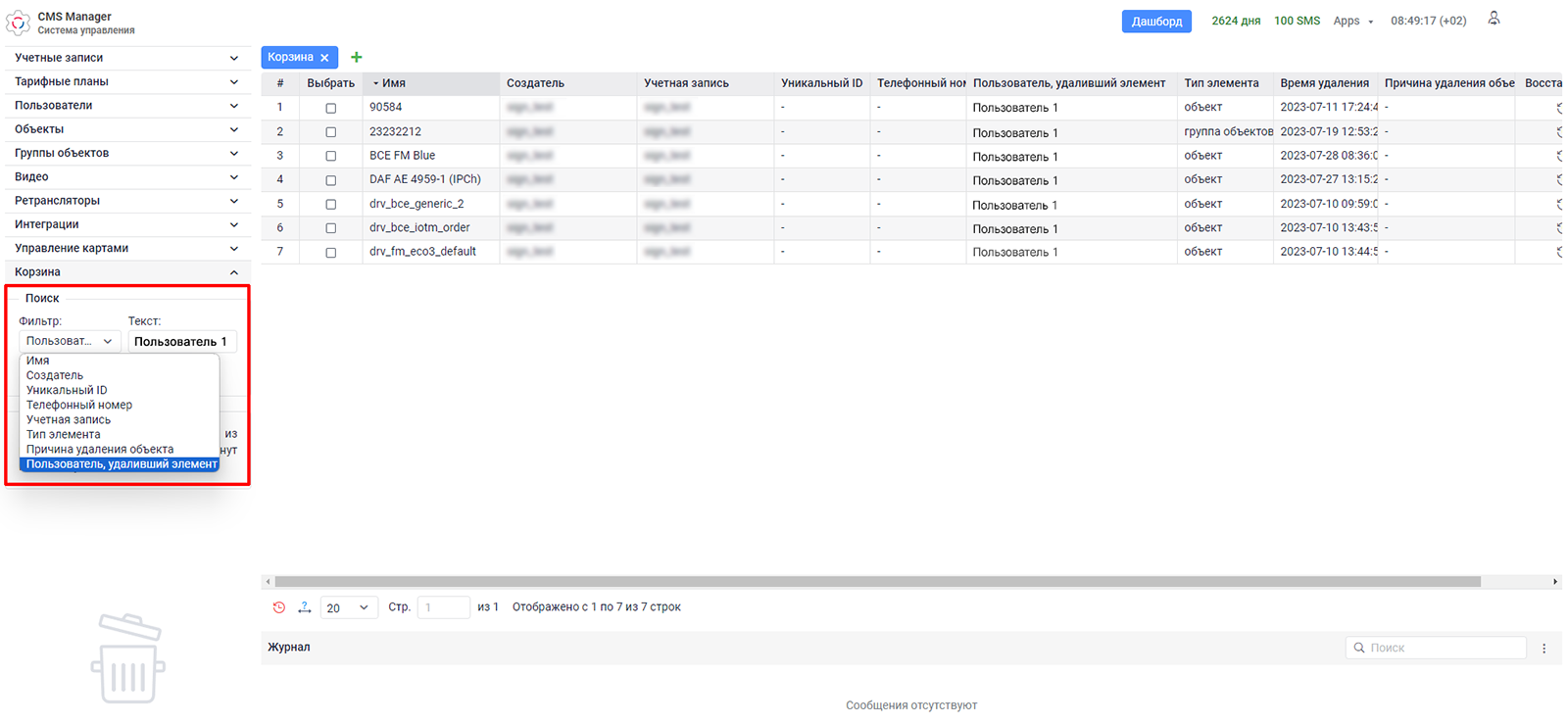The width and height of the screenshot is (1568, 724).
Task: Choose Тип элемента in filter list
Action: (x=64, y=434)
